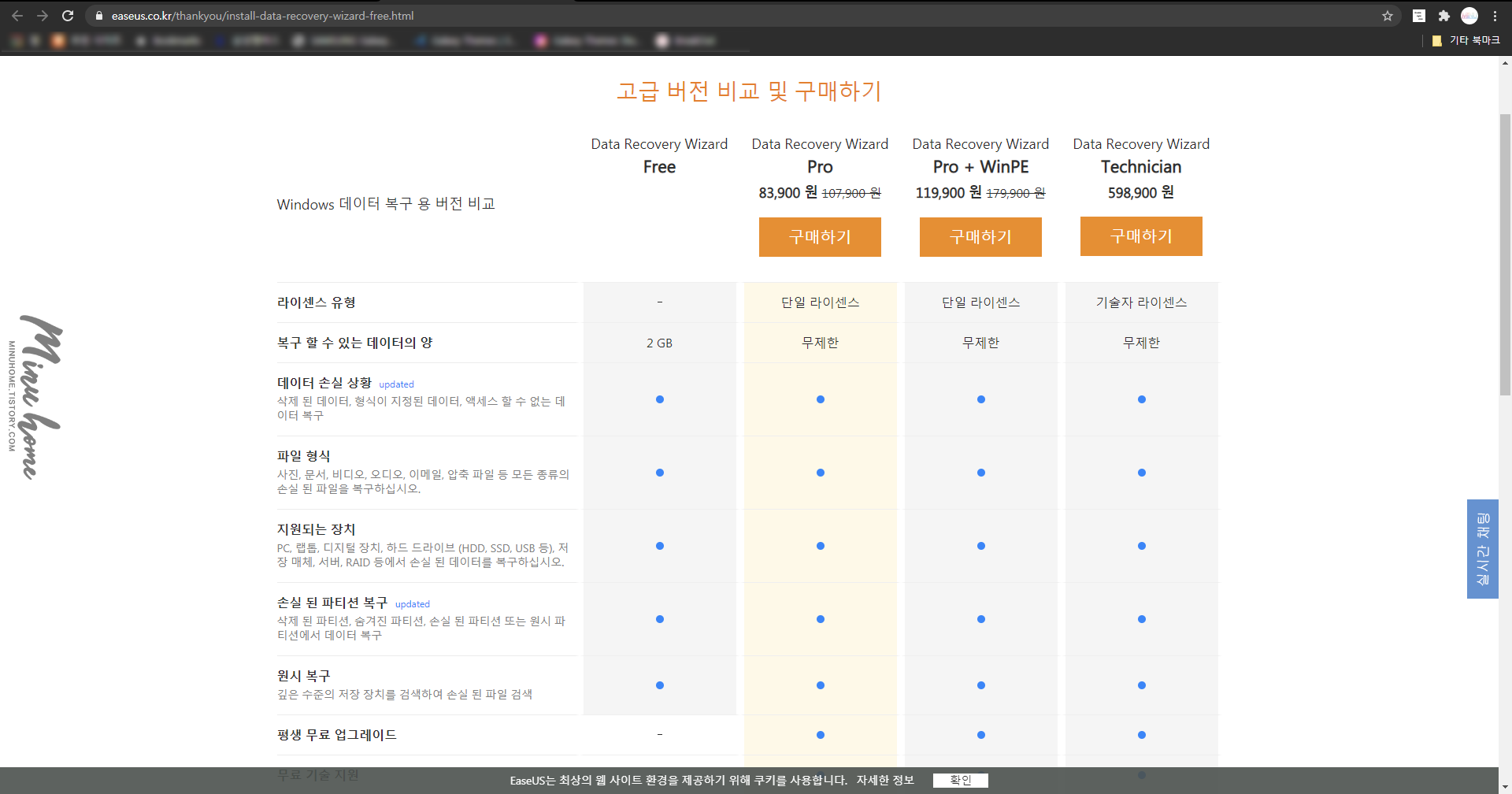The height and width of the screenshot is (794, 1512).
Task: Click the 원시 복구 feature title
Action: coord(304,676)
